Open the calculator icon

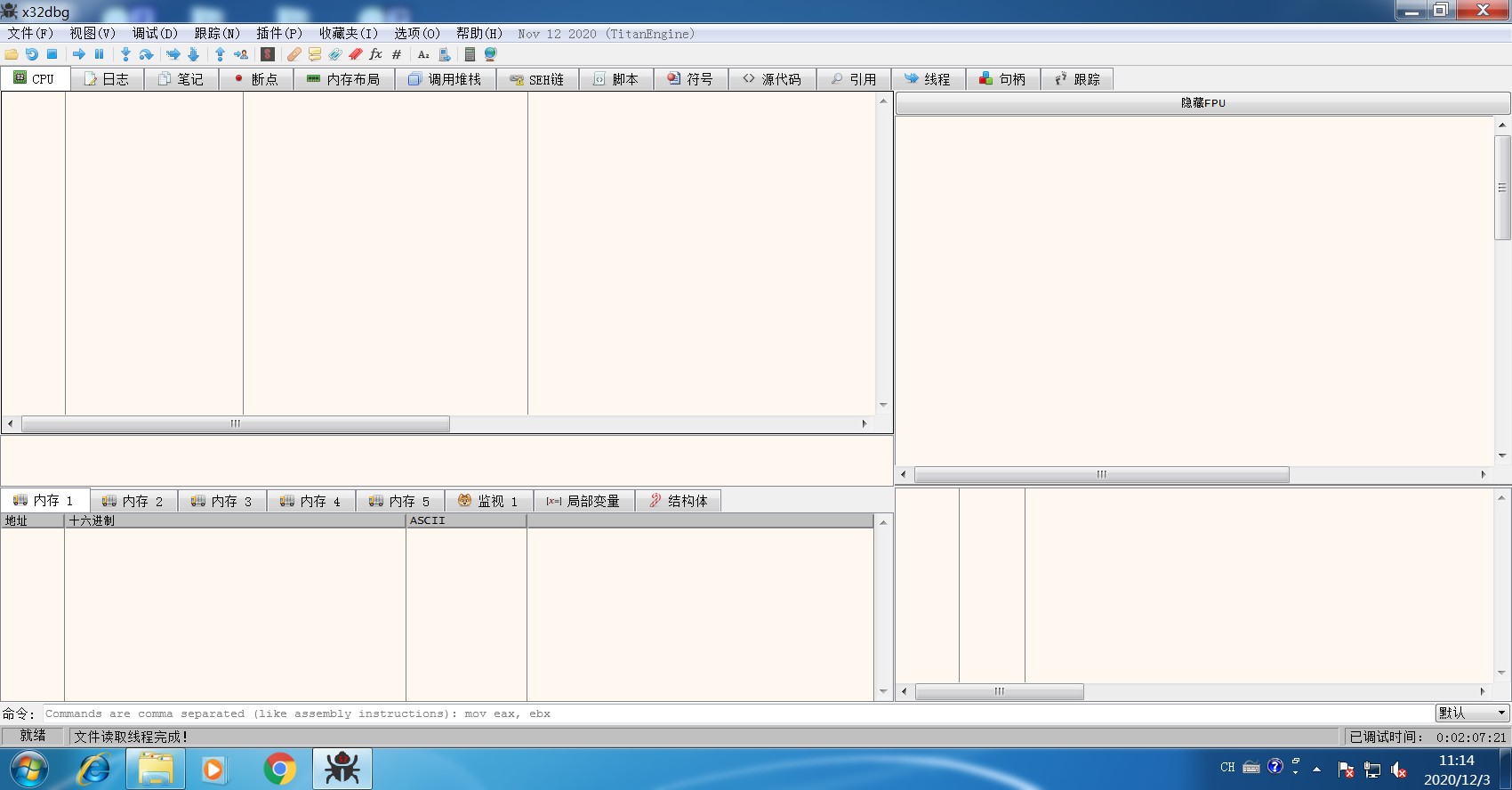pos(470,54)
